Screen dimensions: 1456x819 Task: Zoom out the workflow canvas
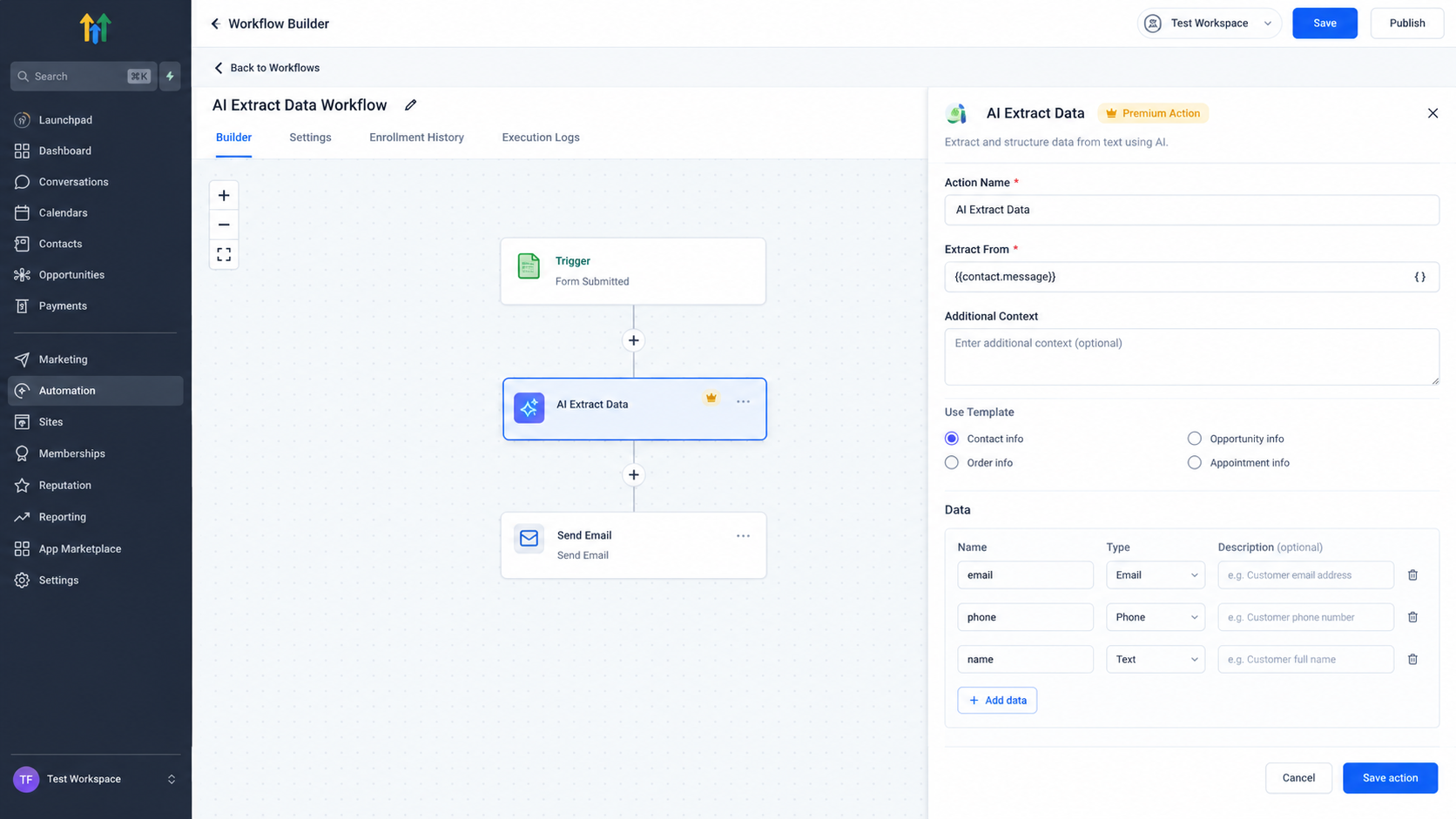tap(224, 225)
